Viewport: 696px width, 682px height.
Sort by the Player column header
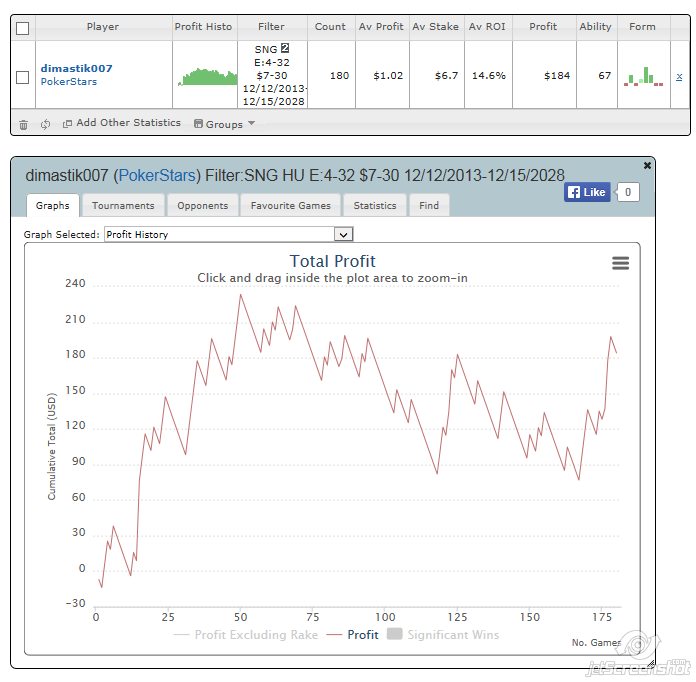[103, 27]
